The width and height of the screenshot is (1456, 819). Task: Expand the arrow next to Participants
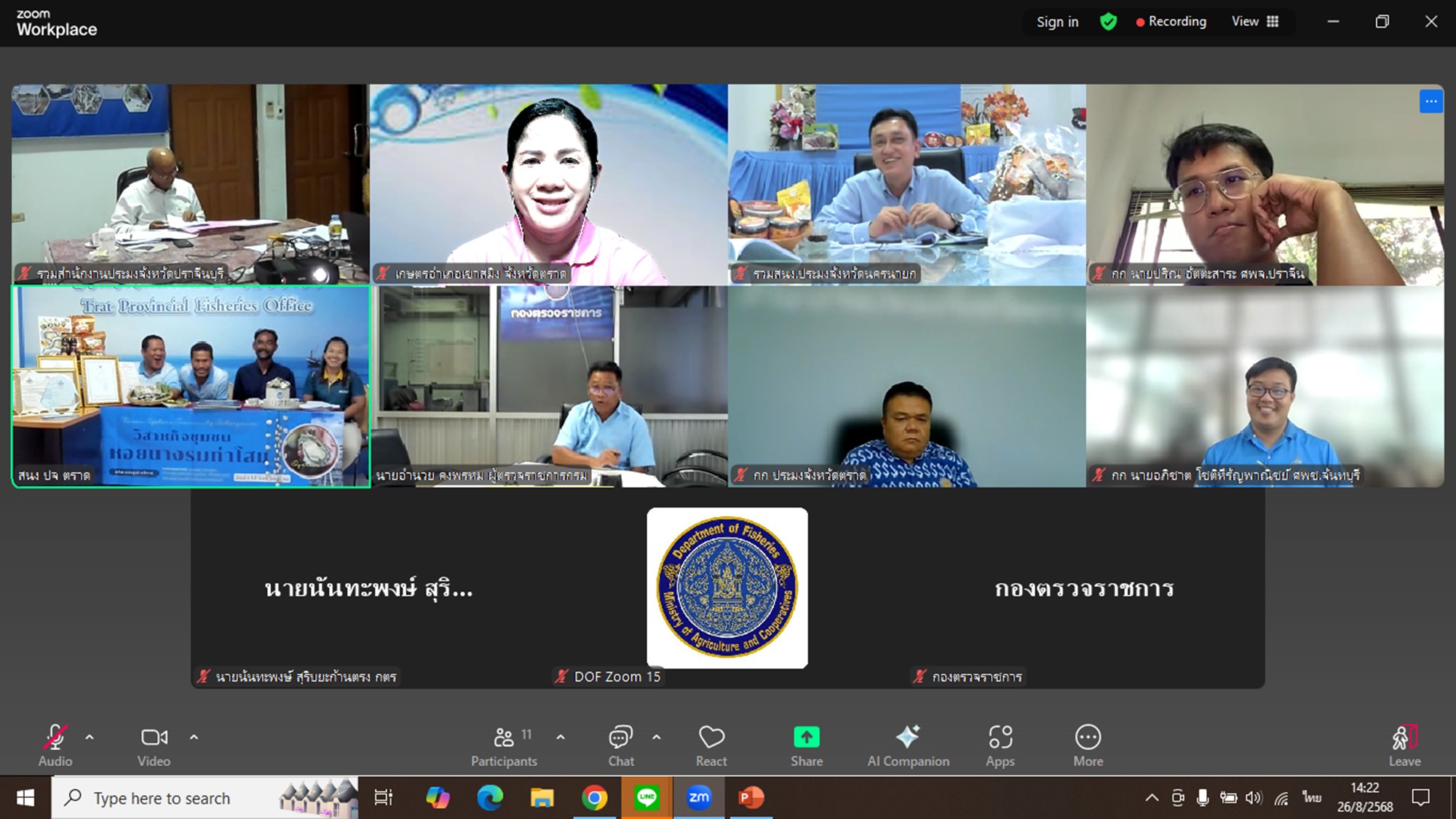[x=560, y=737]
